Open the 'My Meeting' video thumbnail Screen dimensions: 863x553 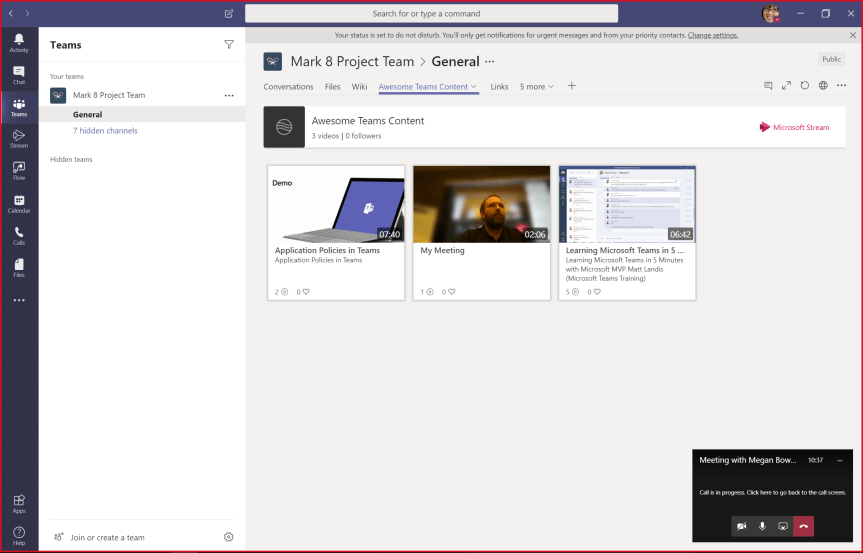481,204
